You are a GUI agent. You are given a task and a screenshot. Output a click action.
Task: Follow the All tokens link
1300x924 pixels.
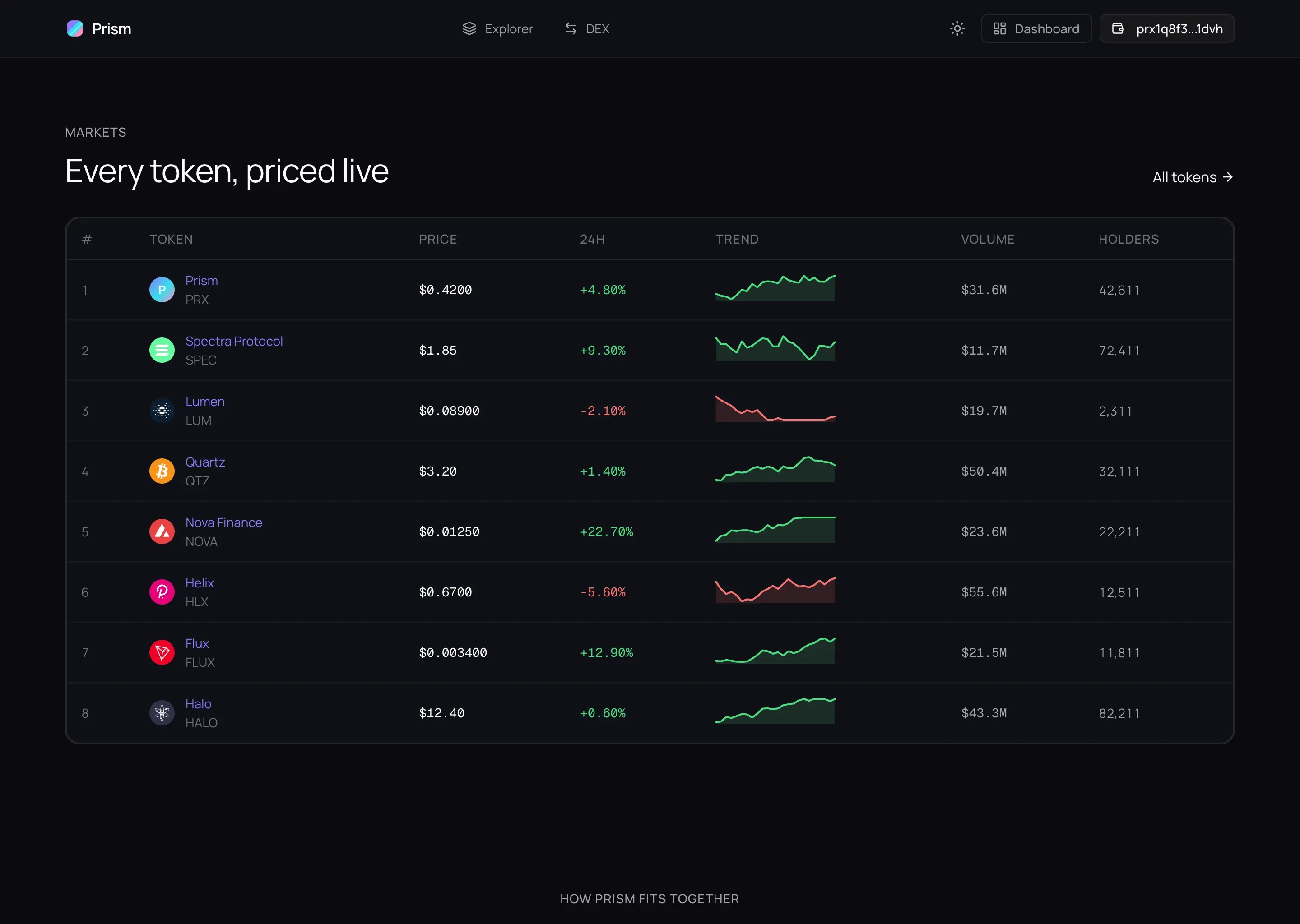pyautogui.click(x=1193, y=177)
